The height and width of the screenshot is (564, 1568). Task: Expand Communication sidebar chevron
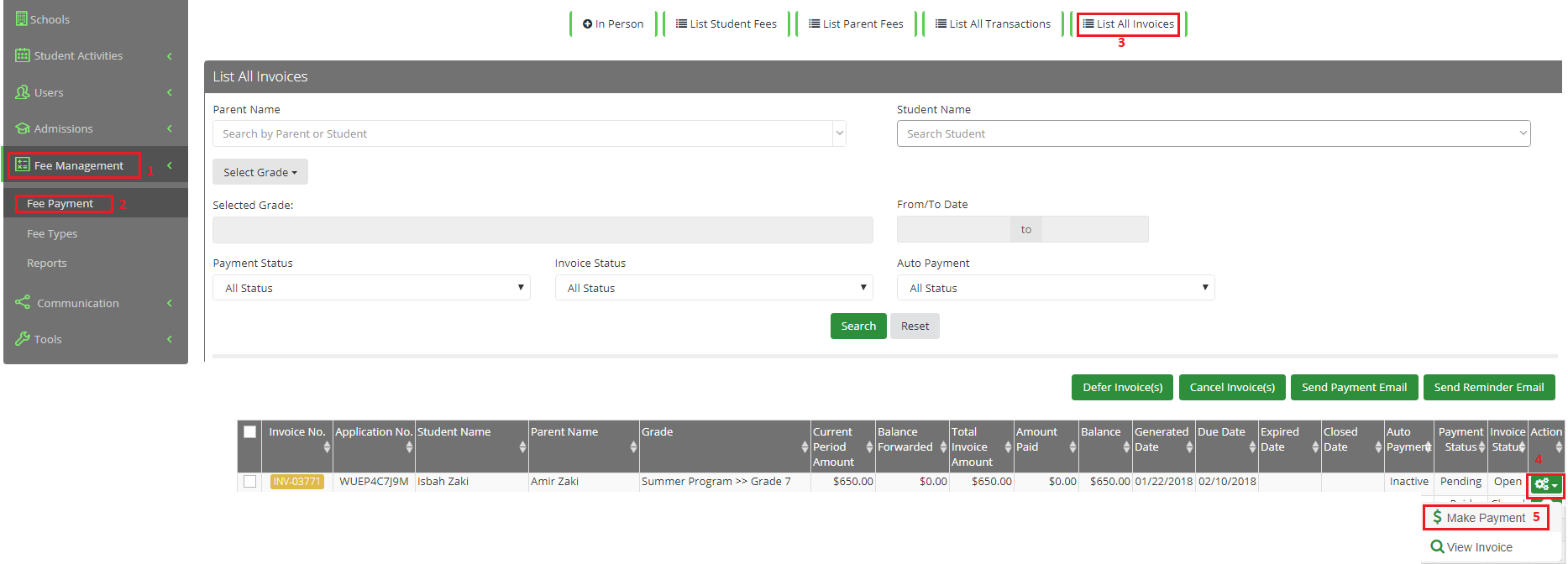170,303
